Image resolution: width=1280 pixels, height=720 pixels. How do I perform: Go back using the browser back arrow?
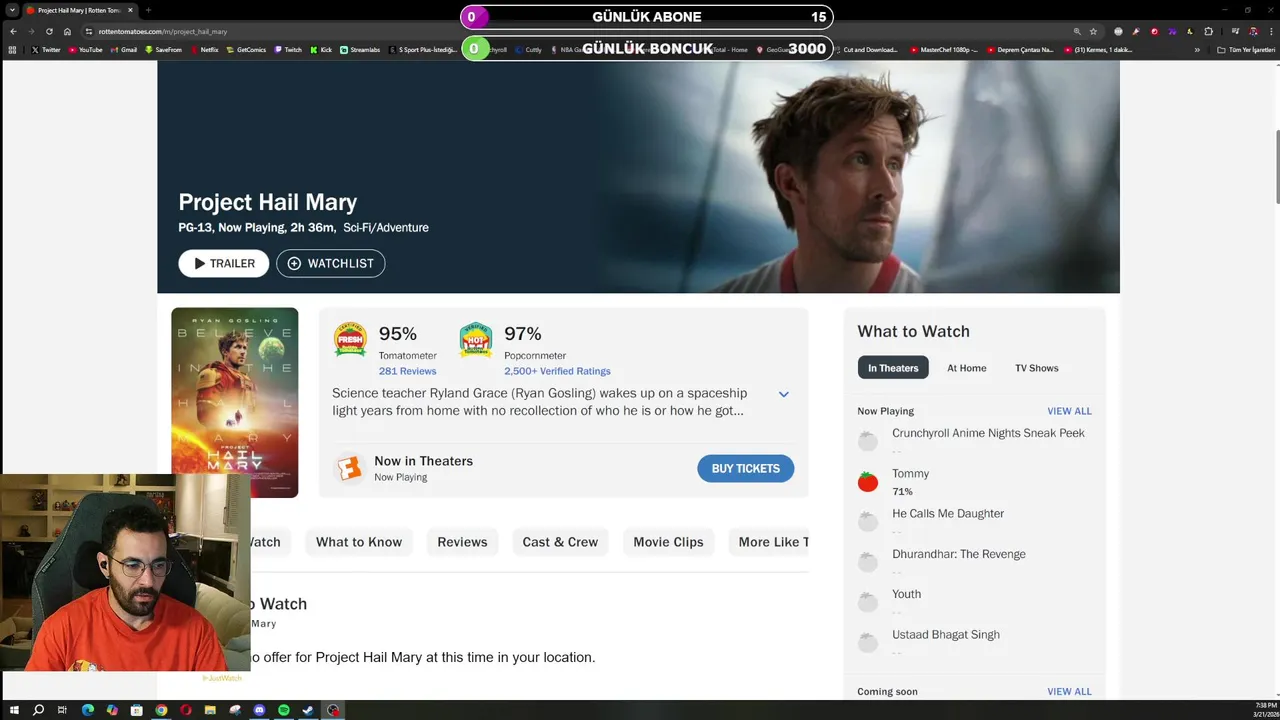point(13,31)
